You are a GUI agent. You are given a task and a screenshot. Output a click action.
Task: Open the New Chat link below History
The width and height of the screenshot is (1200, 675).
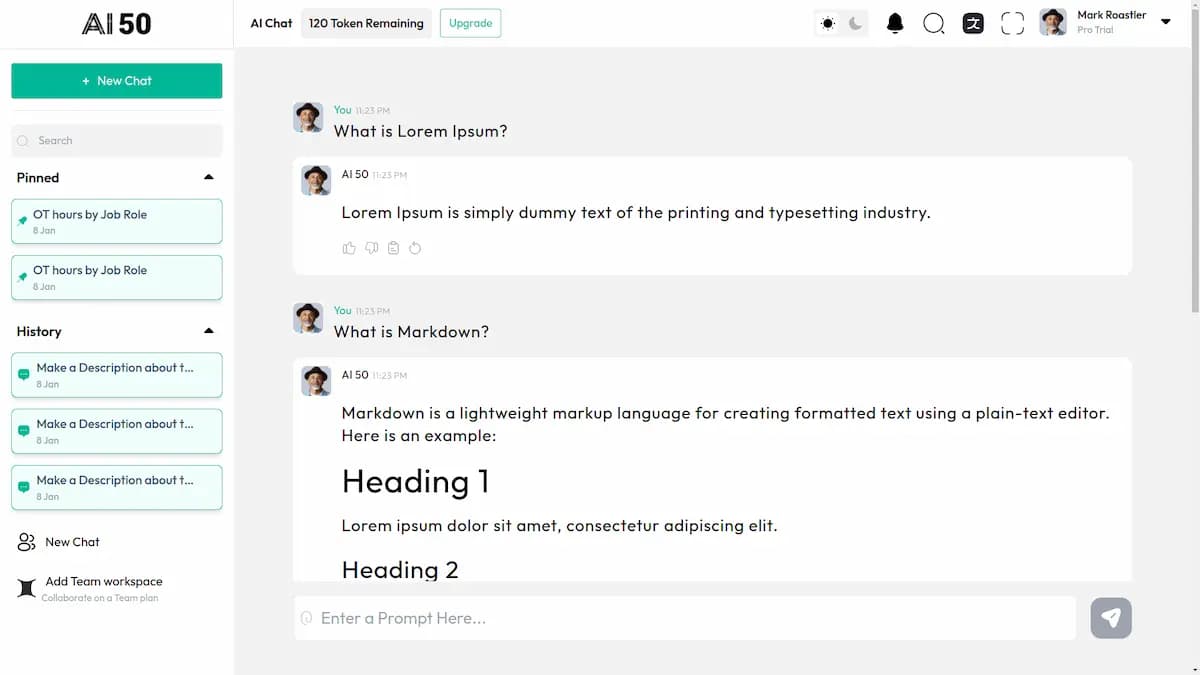[72, 542]
